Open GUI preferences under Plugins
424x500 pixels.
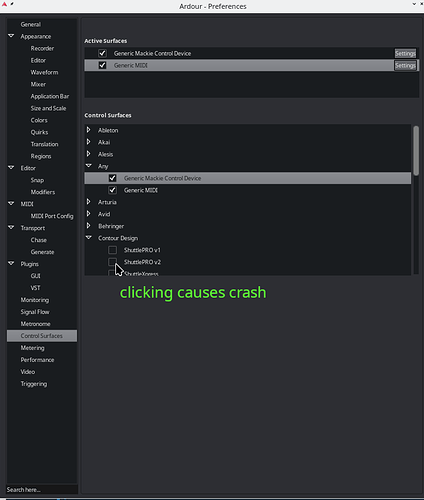click(36, 276)
